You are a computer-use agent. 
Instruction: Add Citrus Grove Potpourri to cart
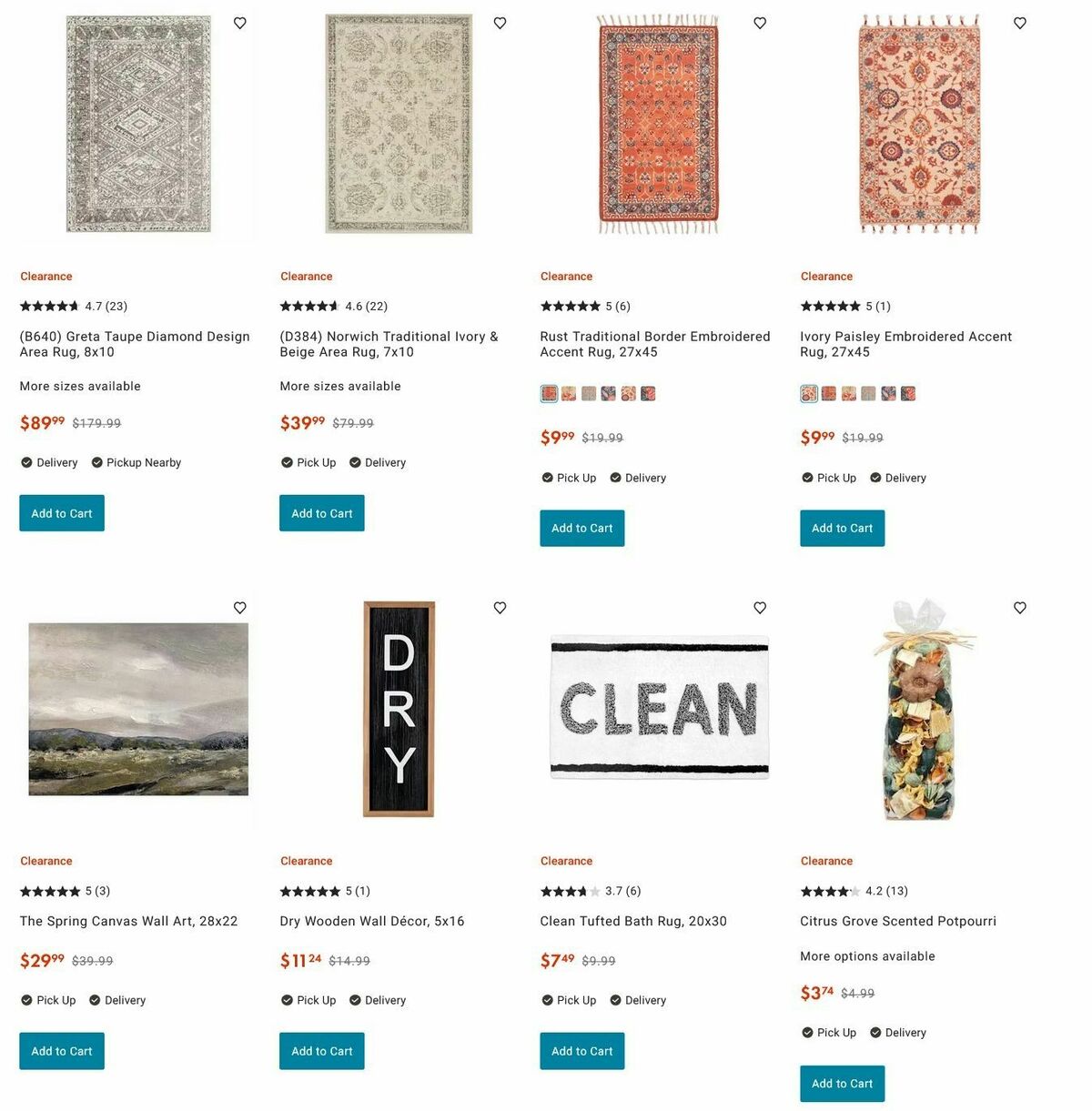tap(842, 1084)
